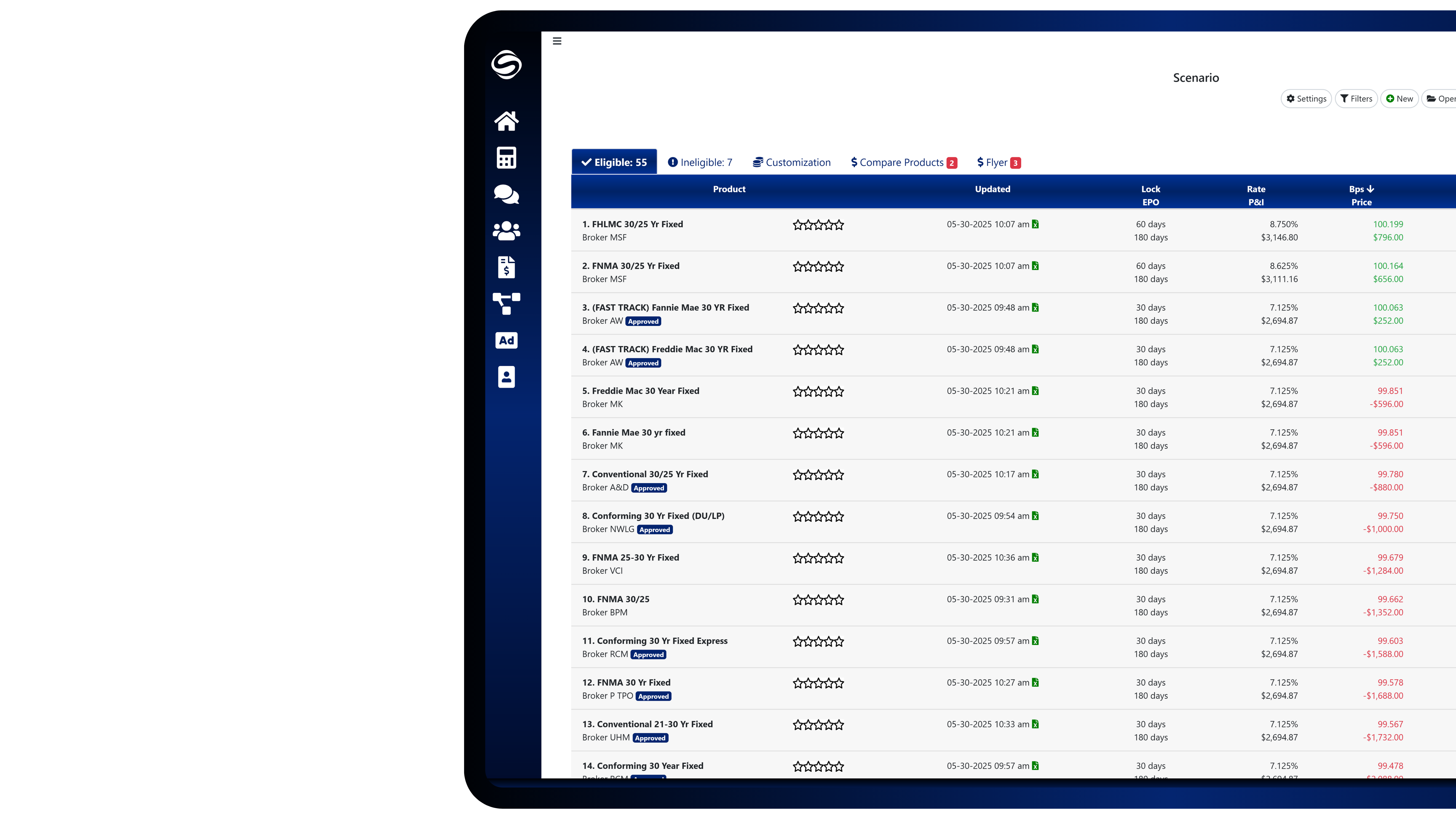Open the Conventional 21-30 Yr Fixed product

click(647, 724)
